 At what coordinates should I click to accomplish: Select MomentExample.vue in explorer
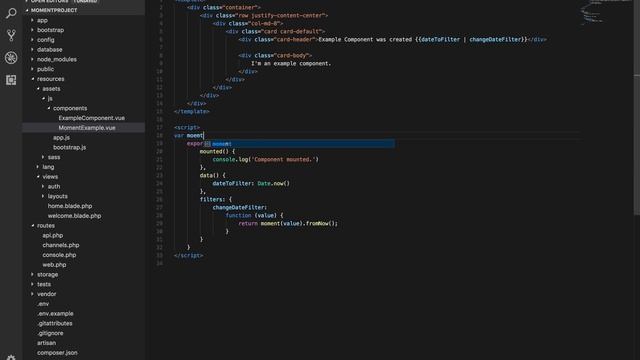(87, 128)
